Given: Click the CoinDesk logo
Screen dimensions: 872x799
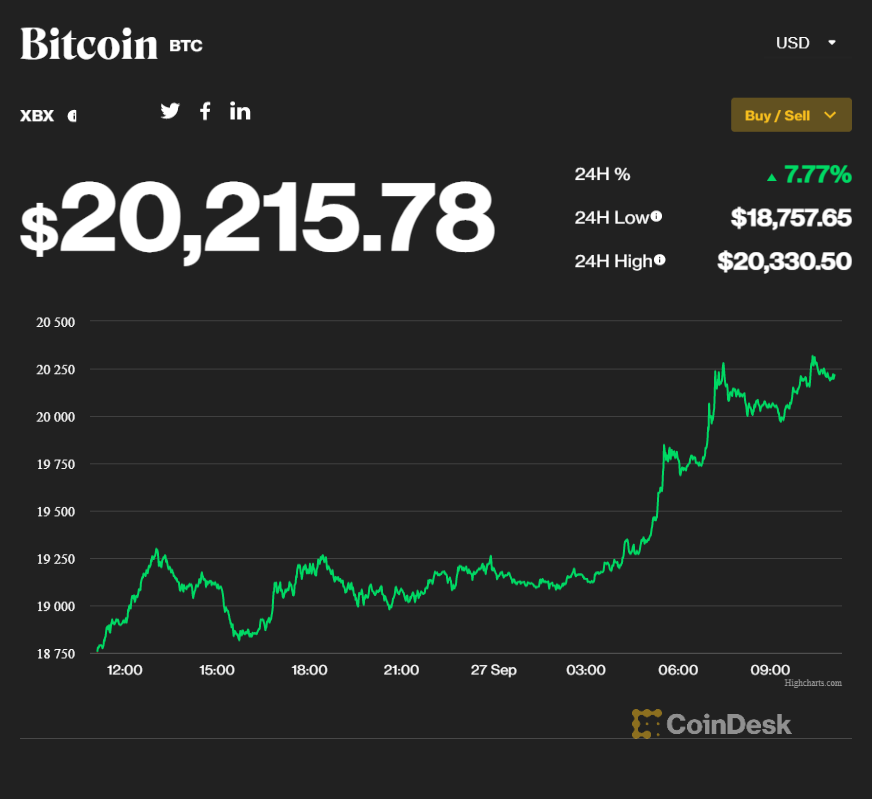Looking at the screenshot, I should point(710,723).
